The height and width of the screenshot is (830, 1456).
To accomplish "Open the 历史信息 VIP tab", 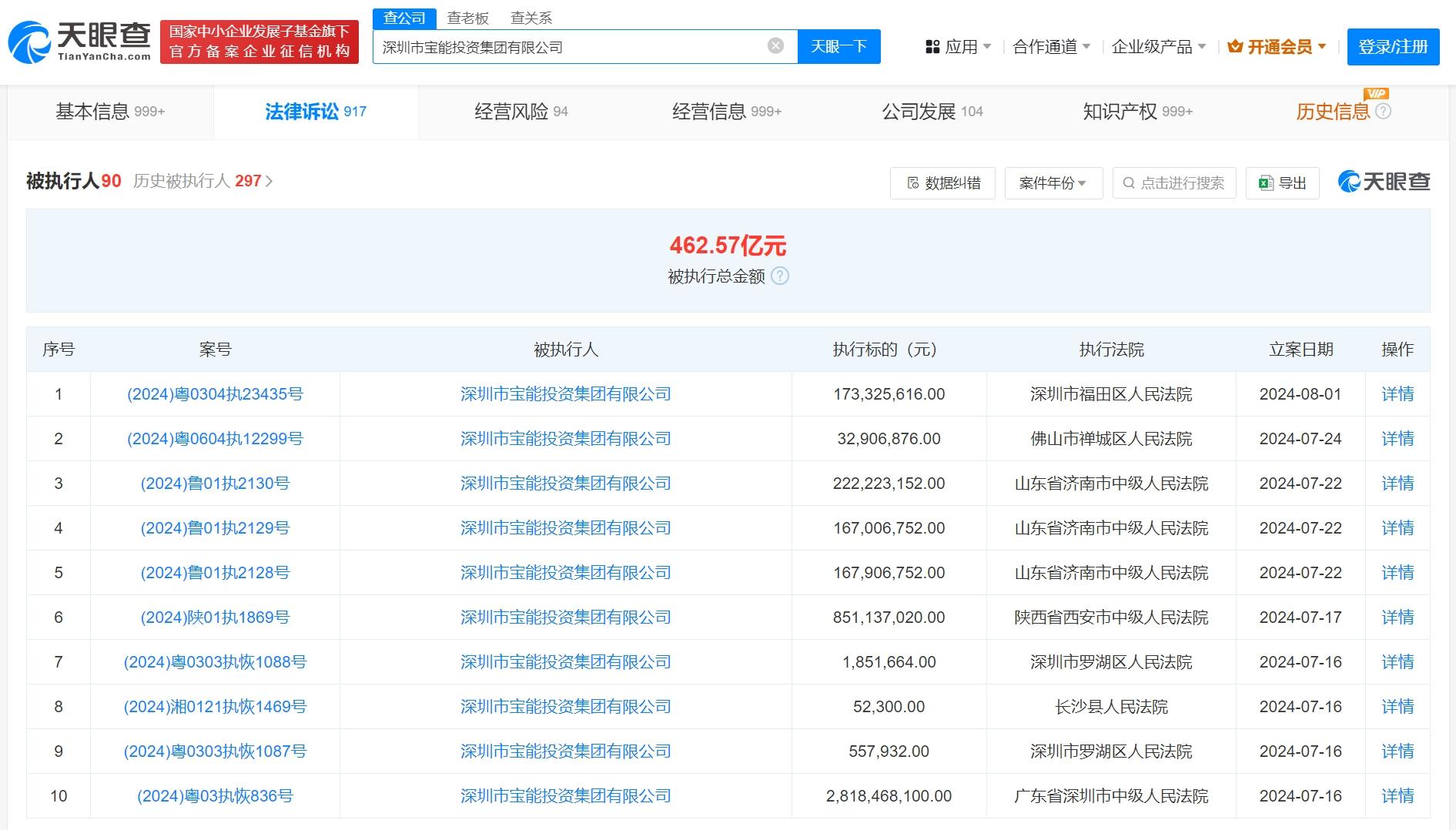I will (1333, 112).
